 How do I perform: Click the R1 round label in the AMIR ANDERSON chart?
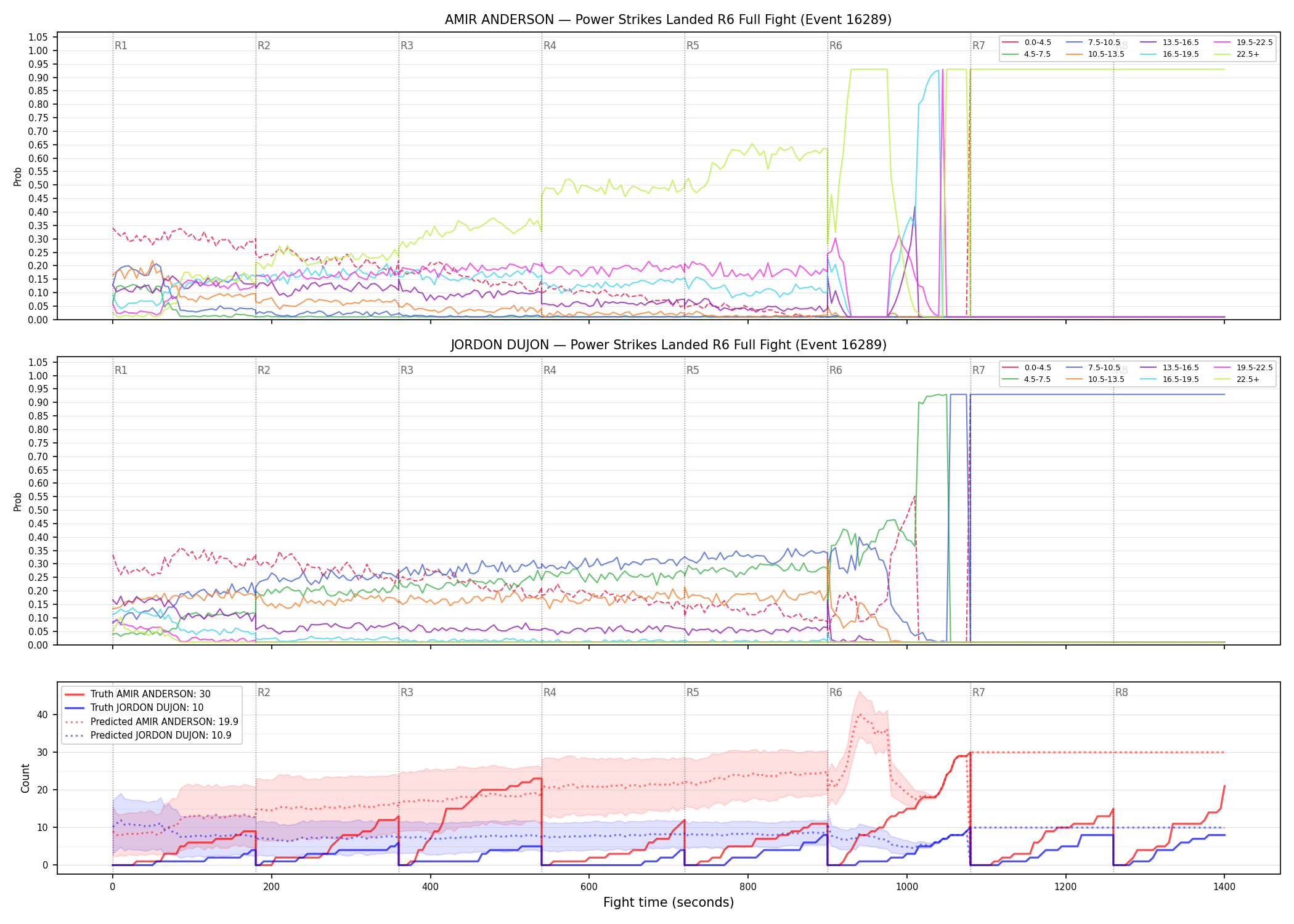pos(121,46)
